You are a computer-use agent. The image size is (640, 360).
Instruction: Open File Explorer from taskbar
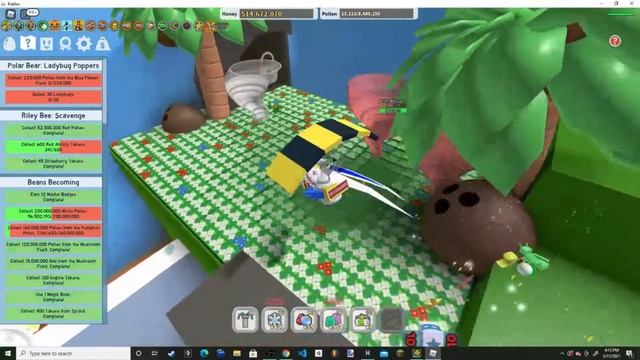[x=237, y=353]
